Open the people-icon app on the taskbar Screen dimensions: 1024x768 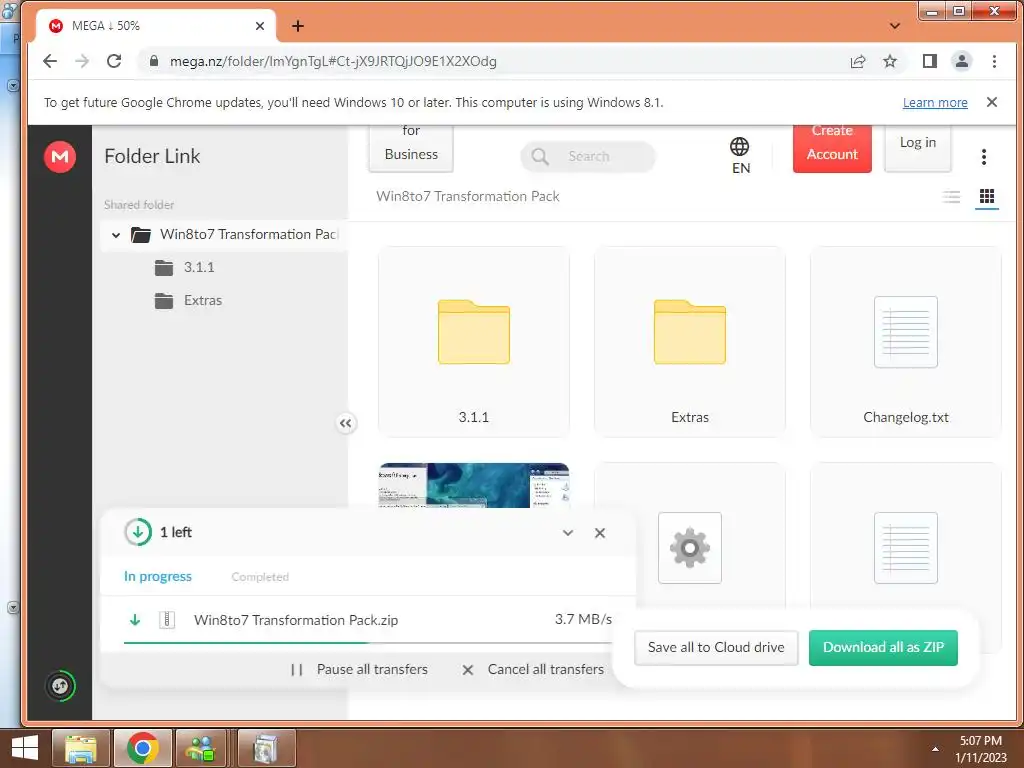(201, 748)
